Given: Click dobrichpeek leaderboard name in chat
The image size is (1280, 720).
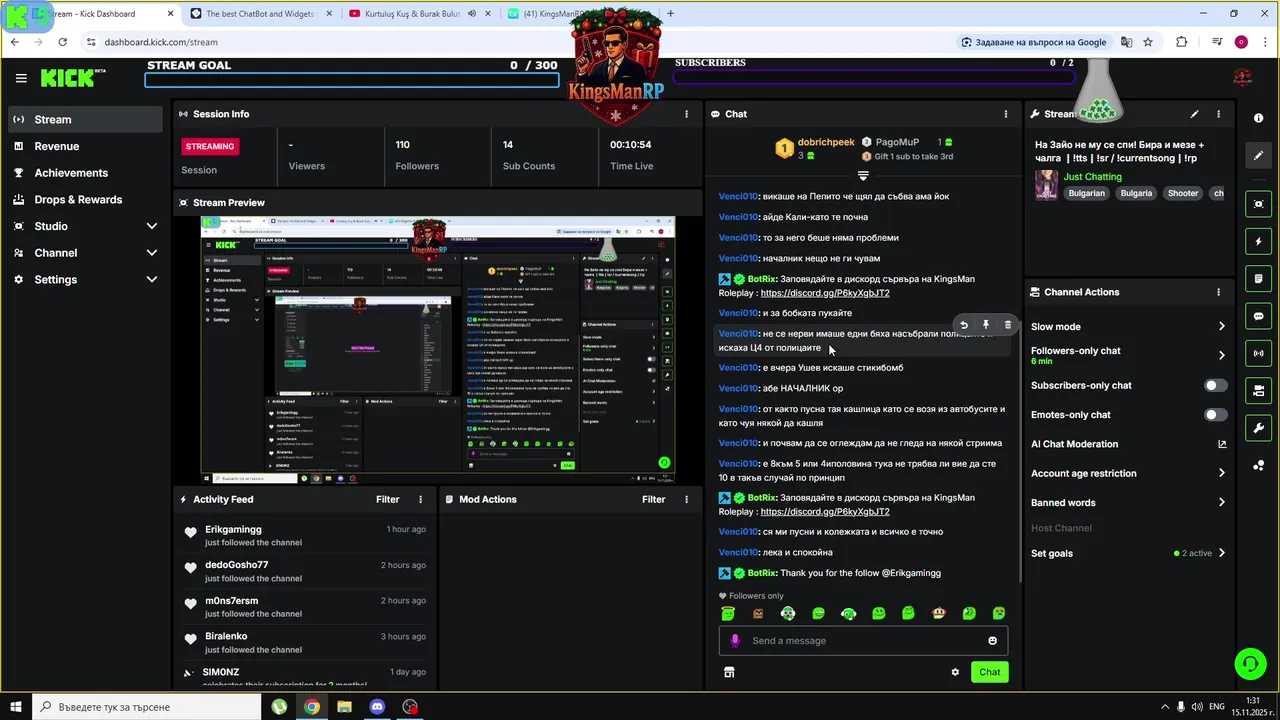Looking at the screenshot, I should click(x=826, y=143).
